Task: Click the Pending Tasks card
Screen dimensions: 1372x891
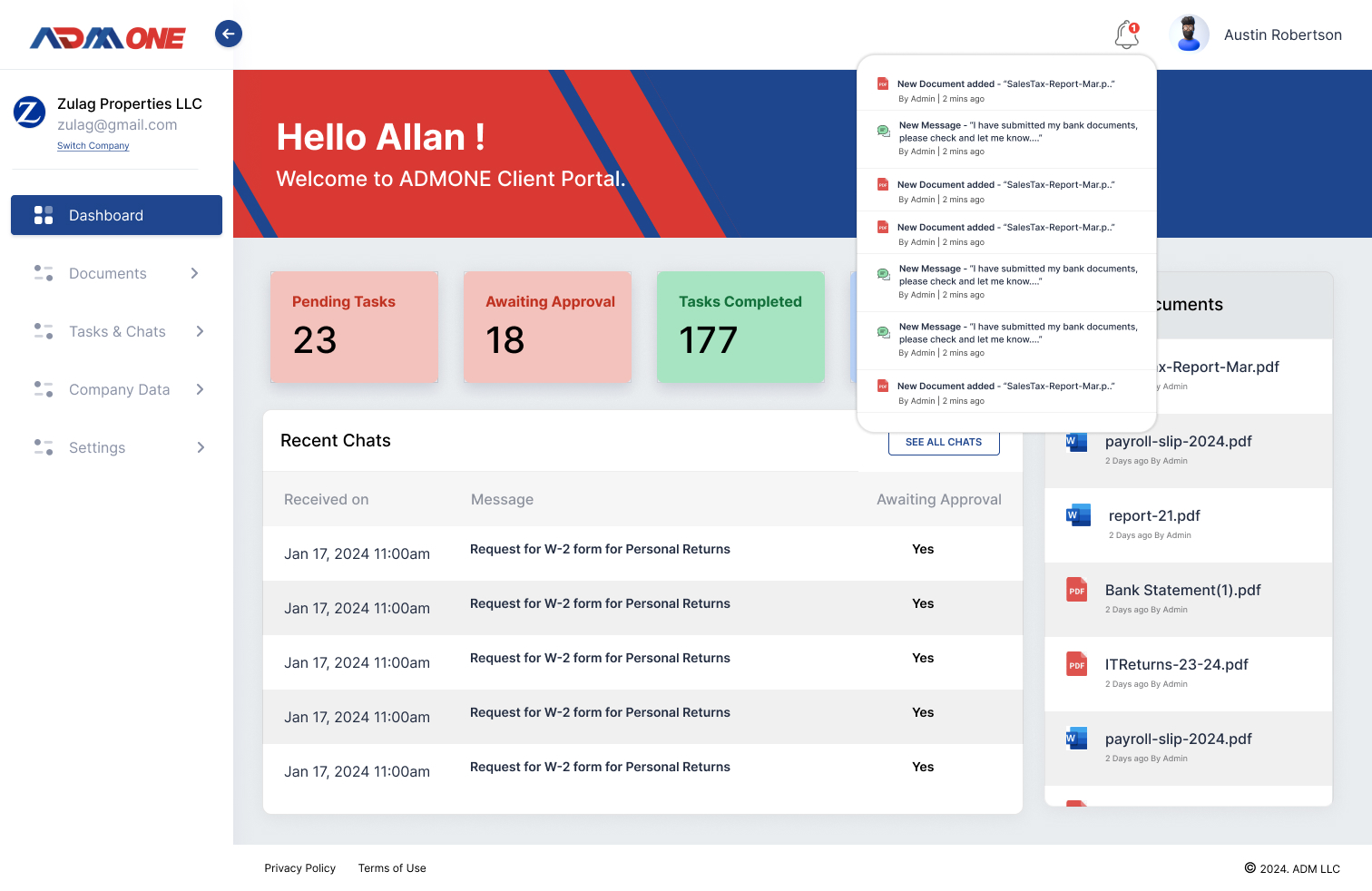Action: click(354, 327)
